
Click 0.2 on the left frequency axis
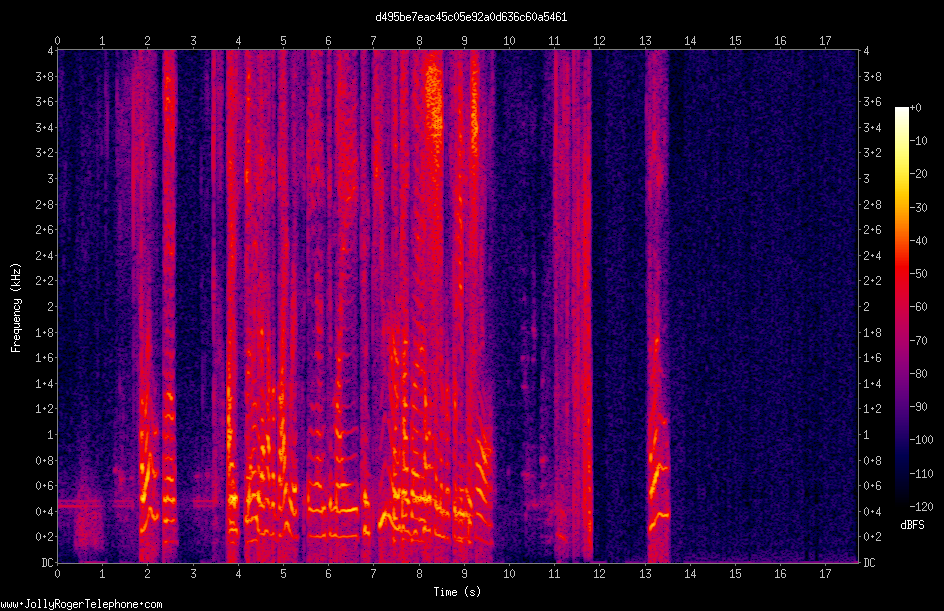tap(44, 537)
